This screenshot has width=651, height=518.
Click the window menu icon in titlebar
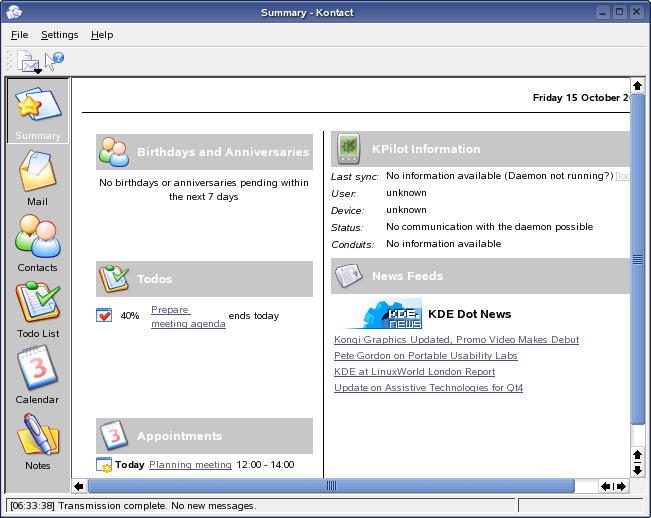point(14,12)
